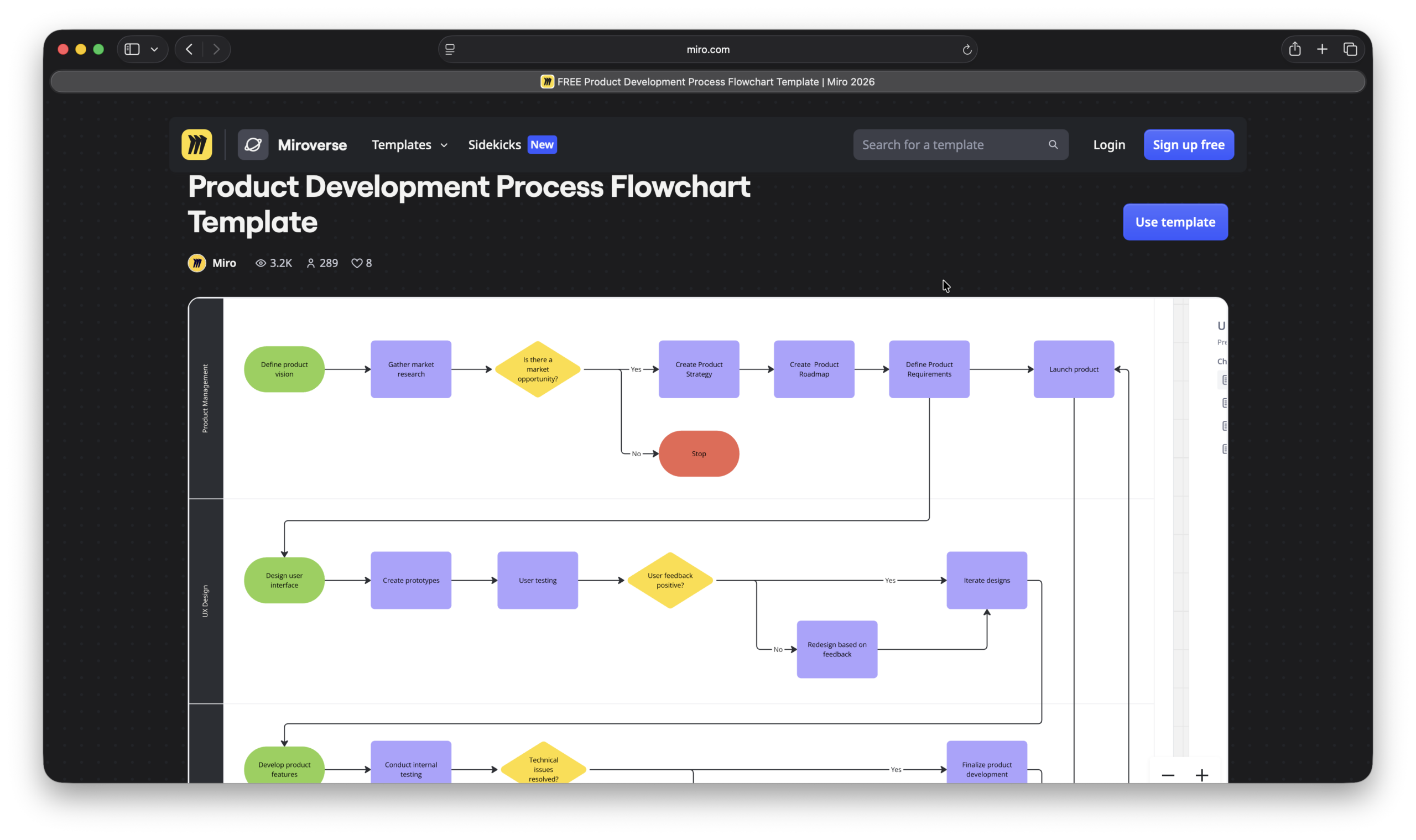Open the sidebar options dropdown arrow

coord(154,49)
